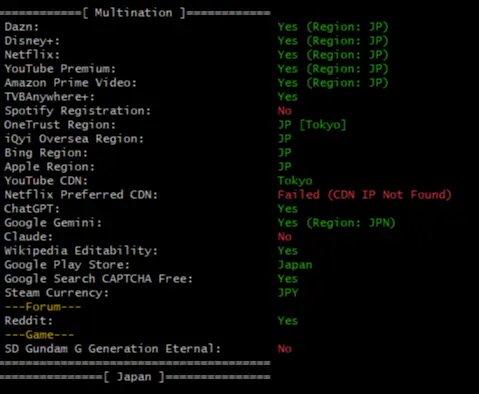
Task: Click the red 'No' beside SD Gundam
Action: click(285, 349)
